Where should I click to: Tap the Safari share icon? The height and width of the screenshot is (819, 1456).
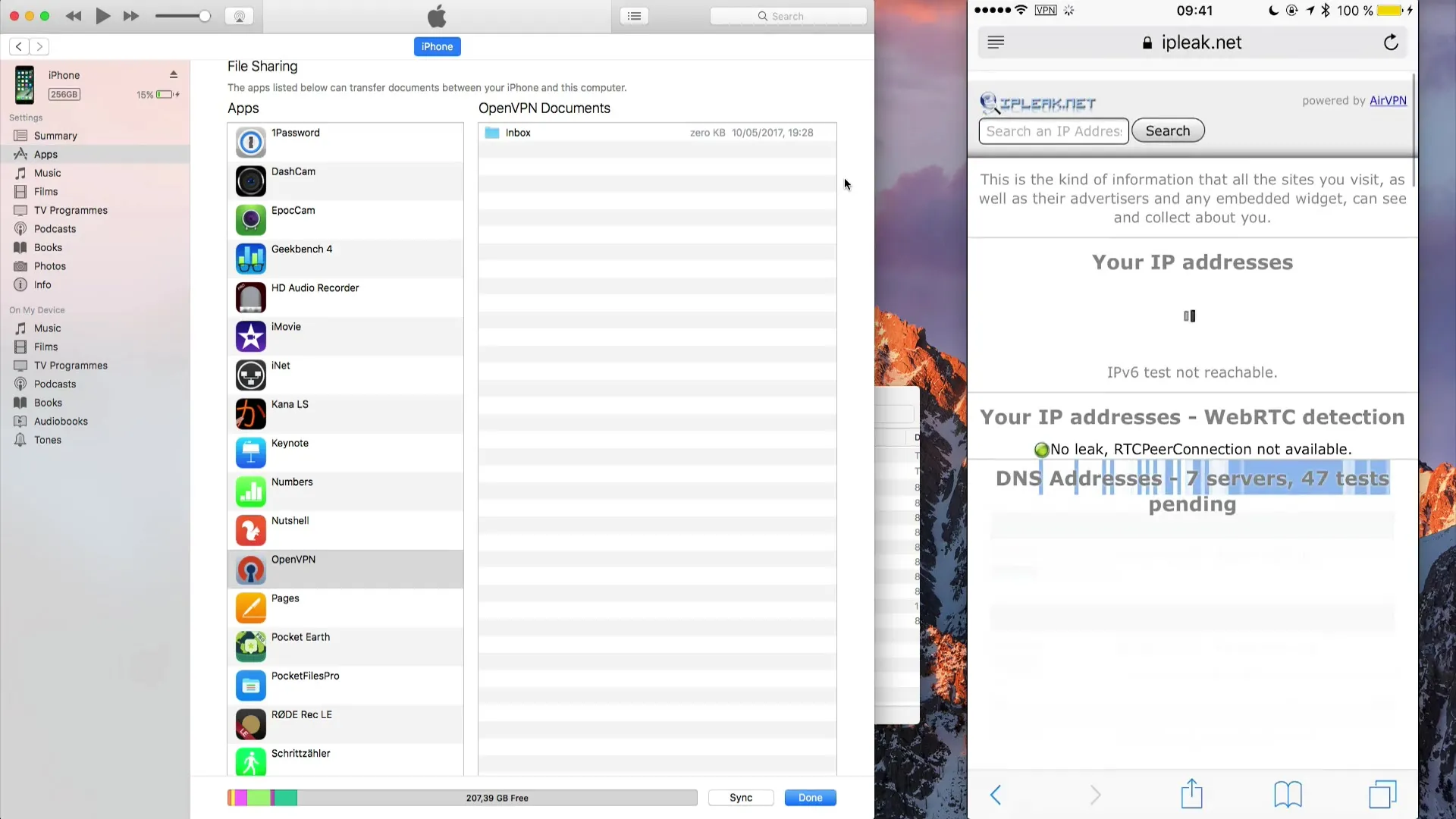pos(1191,794)
